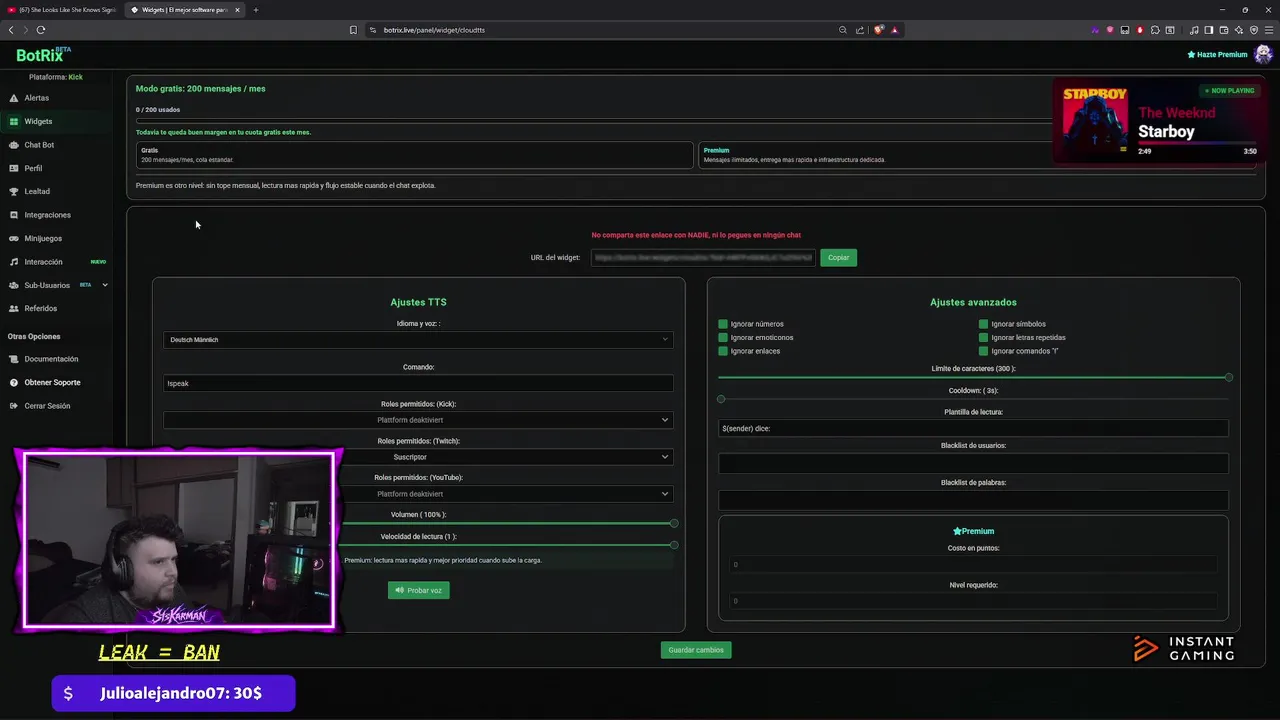Click the media control music note icon
This screenshot has height=720, width=1280.
point(1194,30)
